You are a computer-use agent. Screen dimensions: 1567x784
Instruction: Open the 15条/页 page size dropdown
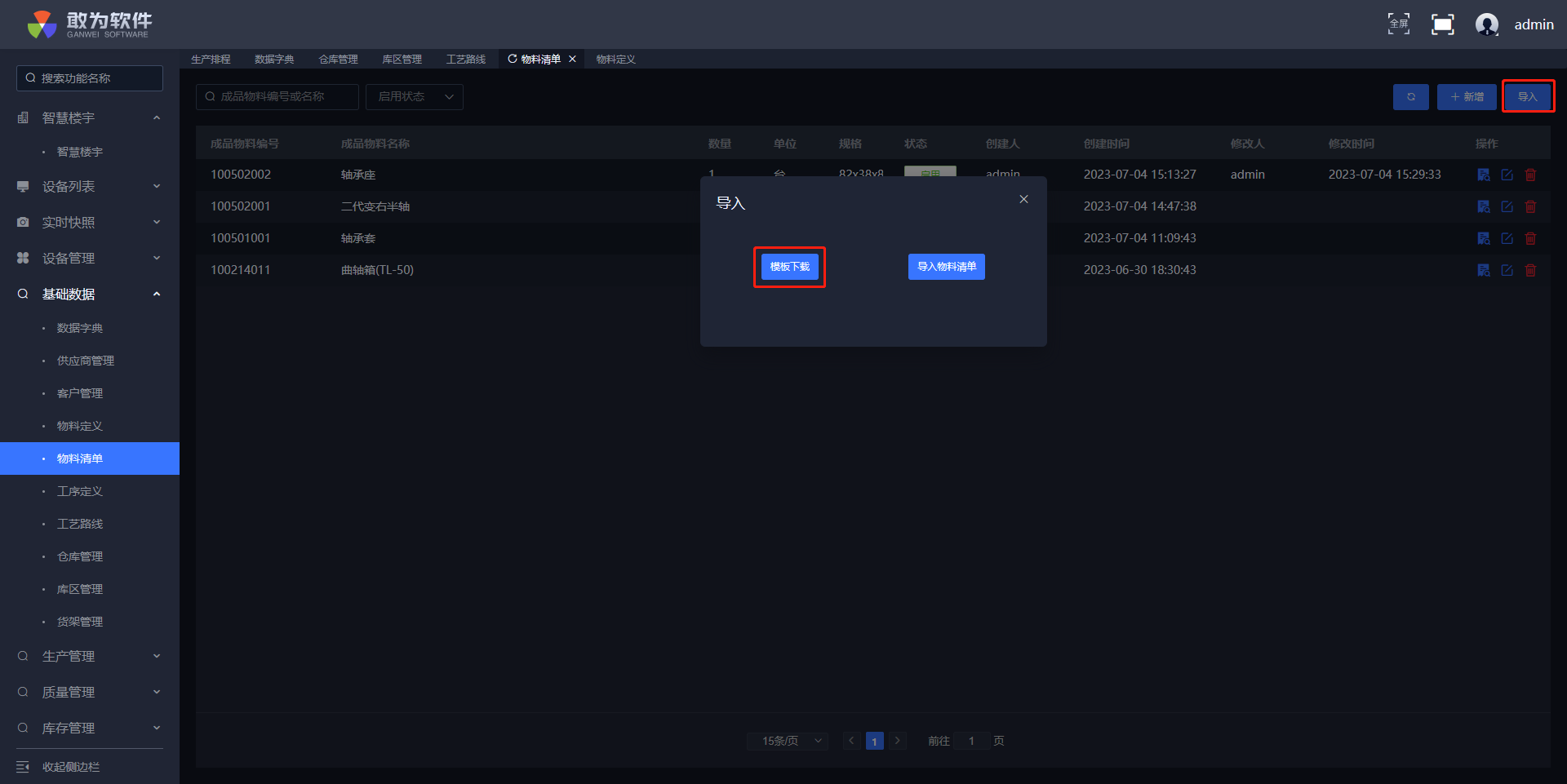(788, 741)
